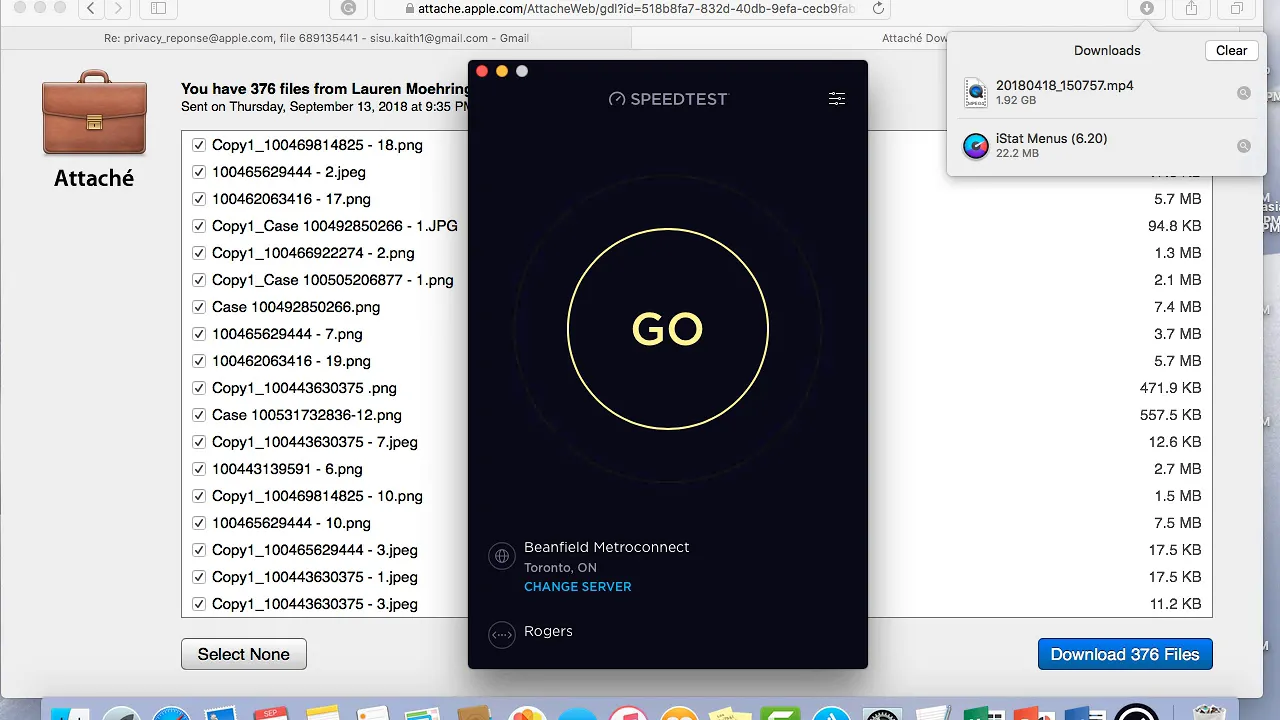
Task: Open the Trash in the Dock
Action: (1210, 712)
